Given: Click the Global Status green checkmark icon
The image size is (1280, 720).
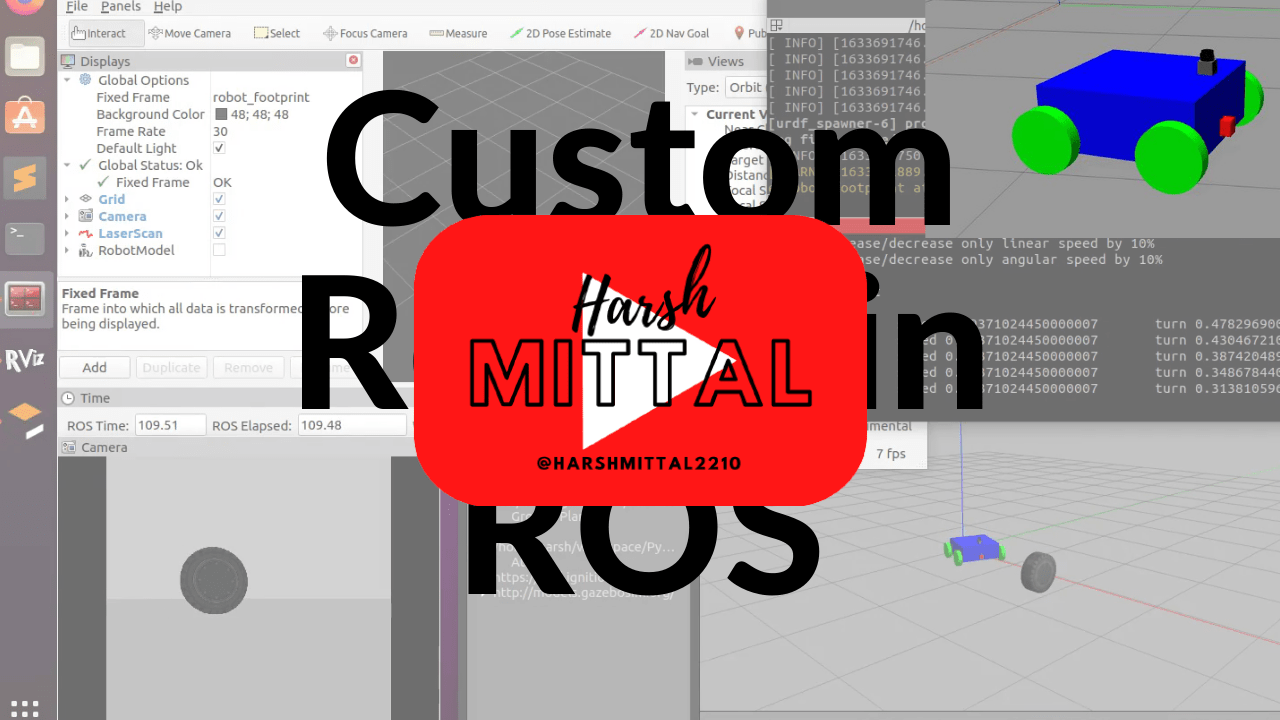Looking at the screenshot, I should coord(85,165).
